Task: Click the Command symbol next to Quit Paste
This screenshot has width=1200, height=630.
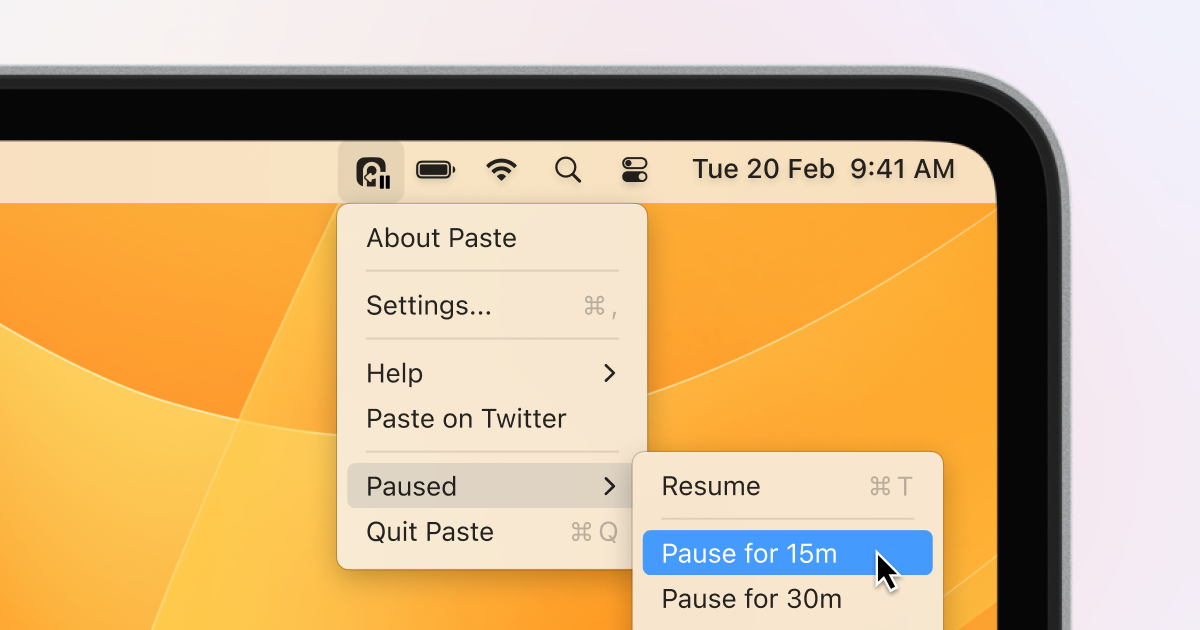Action: pyautogui.click(x=581, y=532)
